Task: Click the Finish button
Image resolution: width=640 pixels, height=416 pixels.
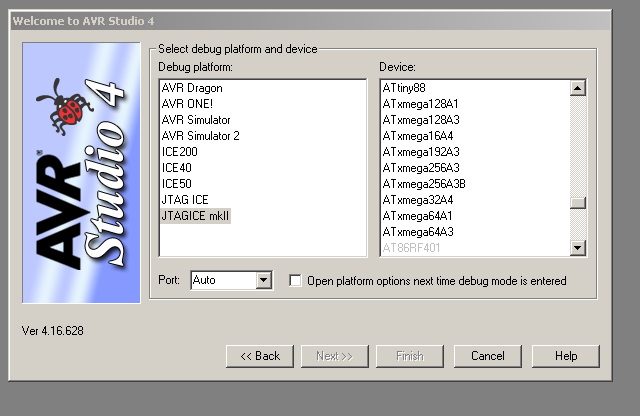Action: [410, 356]
